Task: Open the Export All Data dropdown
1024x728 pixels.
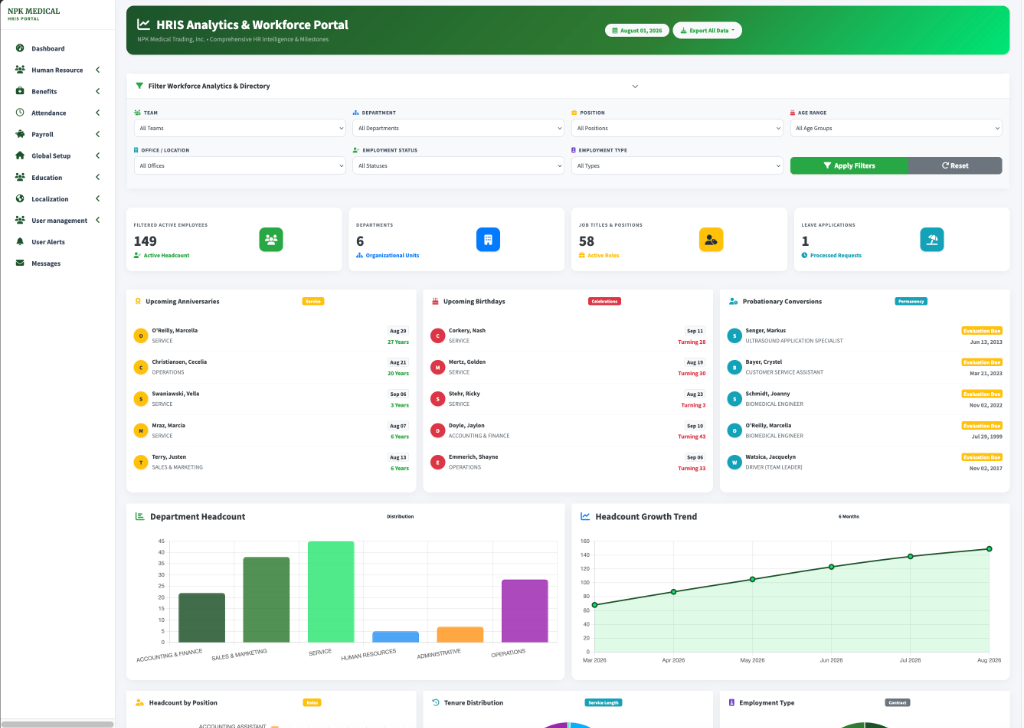Action: [x=707, y=30]
